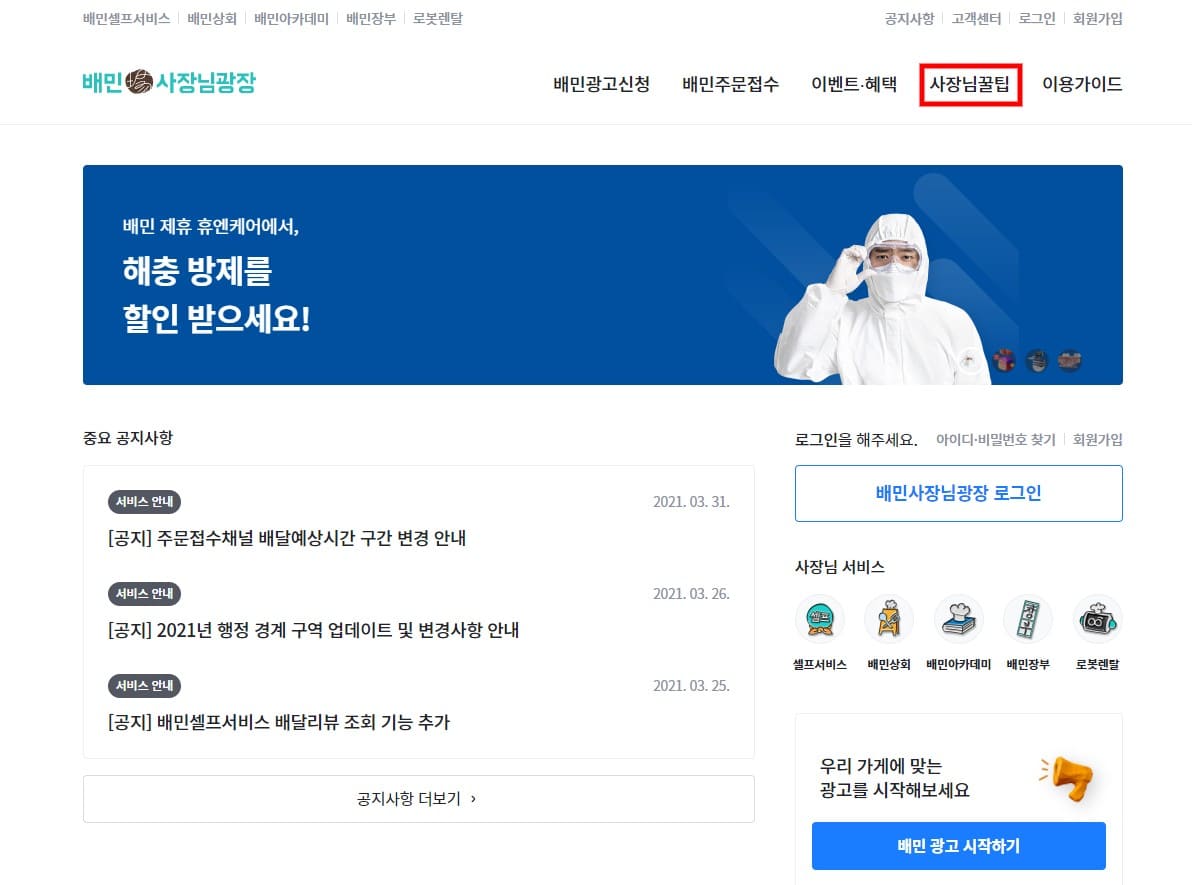The width and height of the screenshot is (1192, 885).
Task: Open 공지사항 in top bar
Action: [909, 18]
